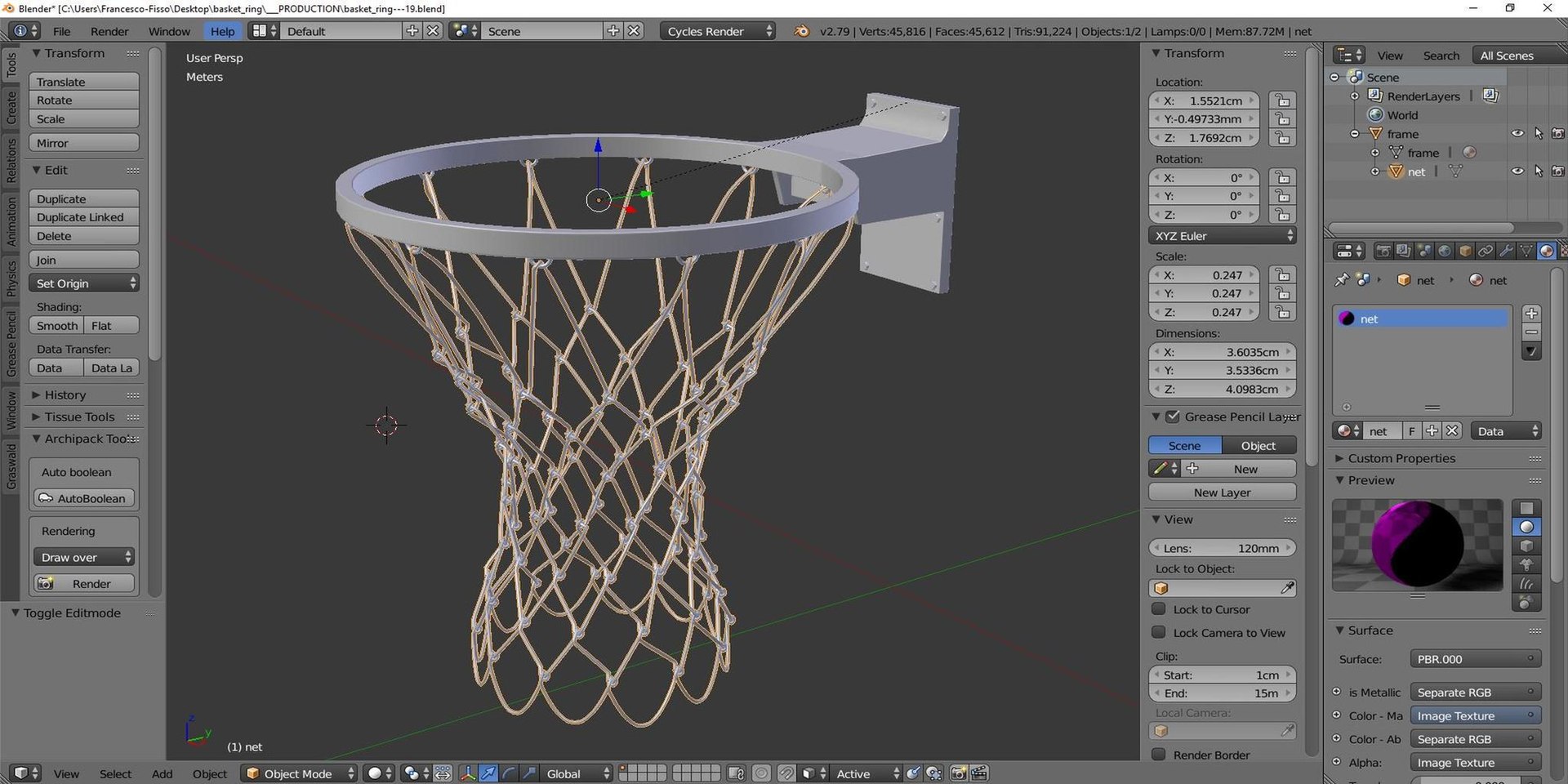Open the Object properties tab cube icon

pyautogui.click(x=1464, y=251)
